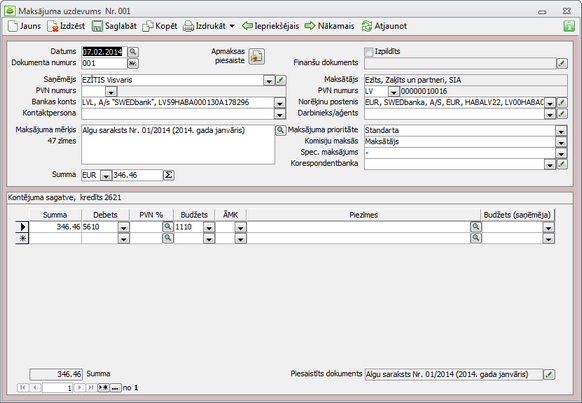Expand the Norēķinu postenis dropdown

[550, 103]
